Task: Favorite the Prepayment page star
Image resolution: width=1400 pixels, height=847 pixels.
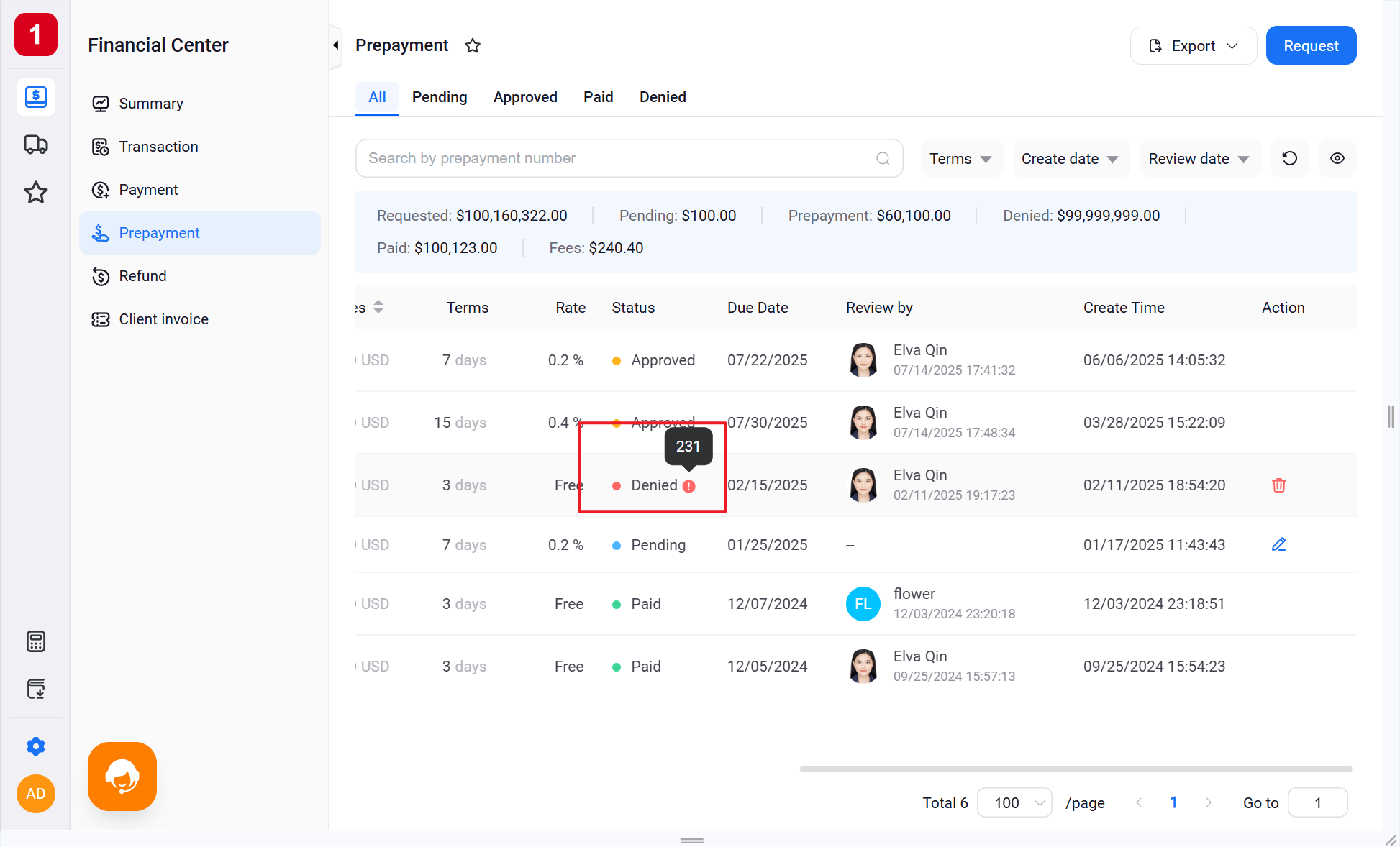Action: pyautogui.click(x=473, y=46)
